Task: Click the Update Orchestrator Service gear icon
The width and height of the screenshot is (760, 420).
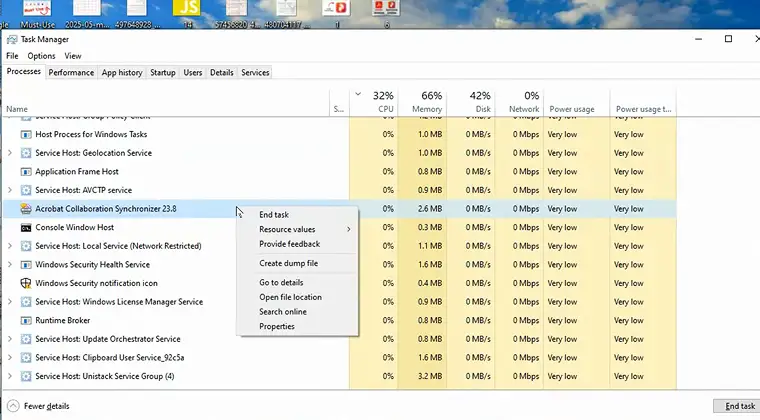Action: [26, 339]
